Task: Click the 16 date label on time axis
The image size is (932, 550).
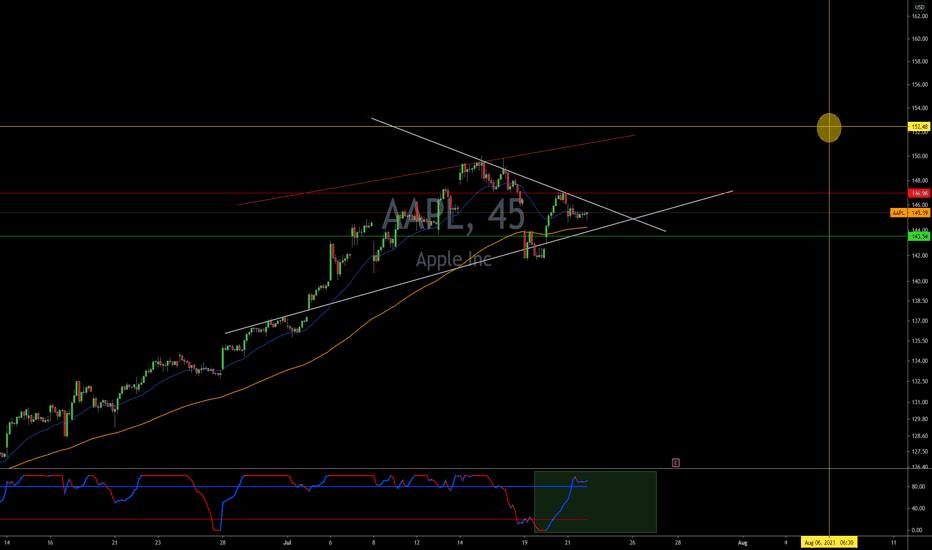Action: click(50, 542)
